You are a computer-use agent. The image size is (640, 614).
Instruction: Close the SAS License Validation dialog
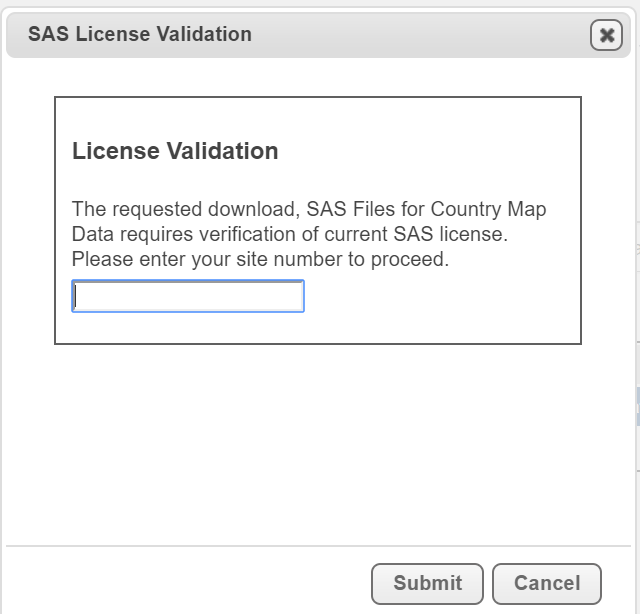606,35
